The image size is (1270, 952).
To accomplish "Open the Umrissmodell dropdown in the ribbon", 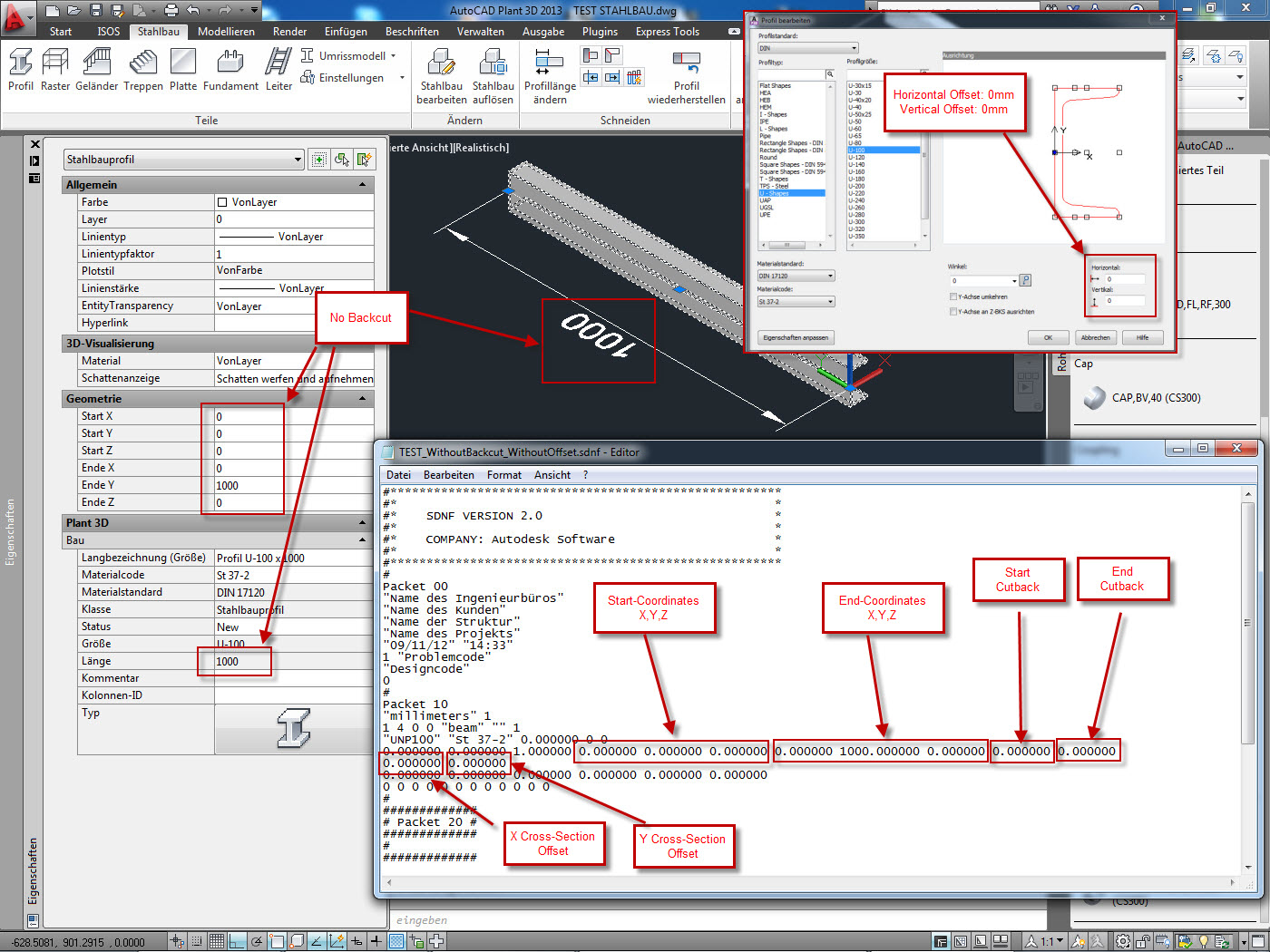I will pyautogui.click(x=393, y=55).
